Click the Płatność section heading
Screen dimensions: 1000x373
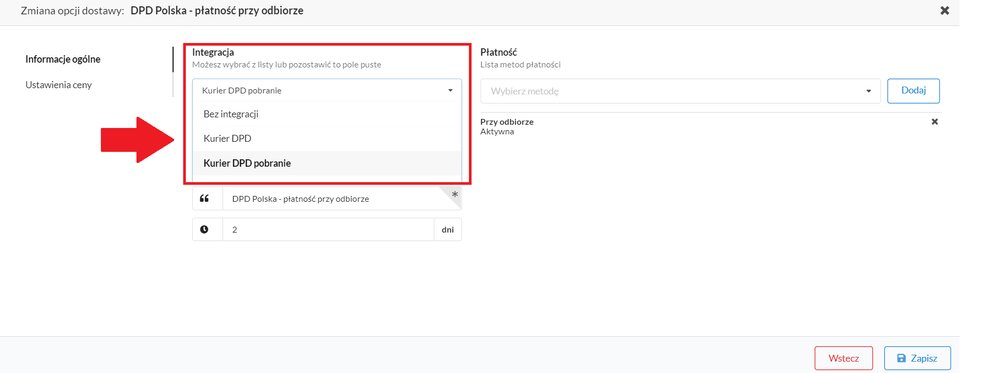(498, 52)
